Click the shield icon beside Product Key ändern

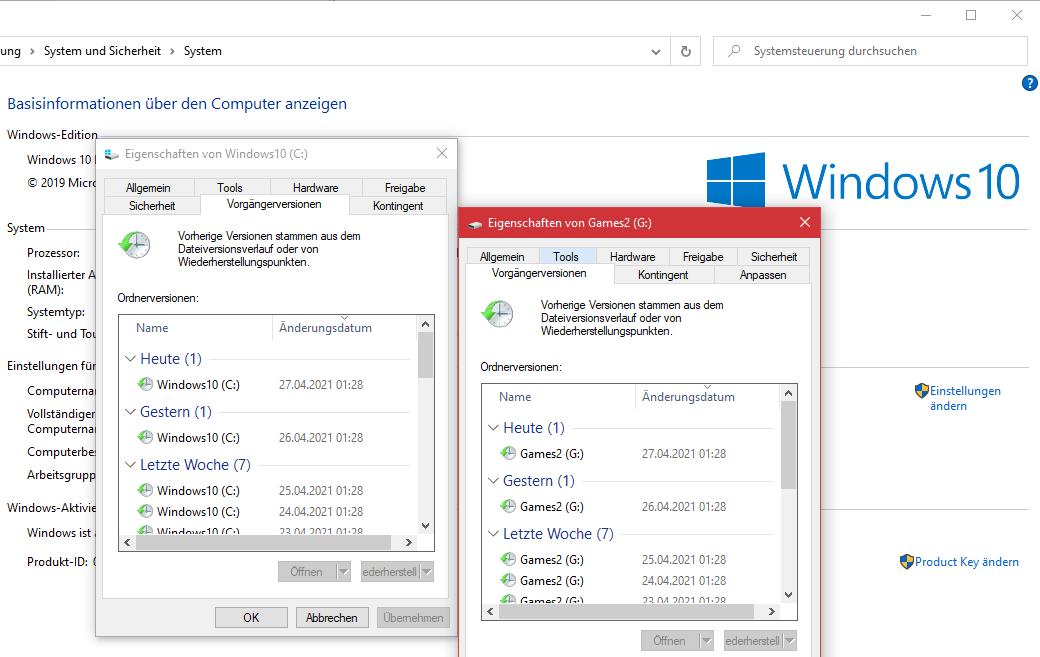(x=907, y=562)
